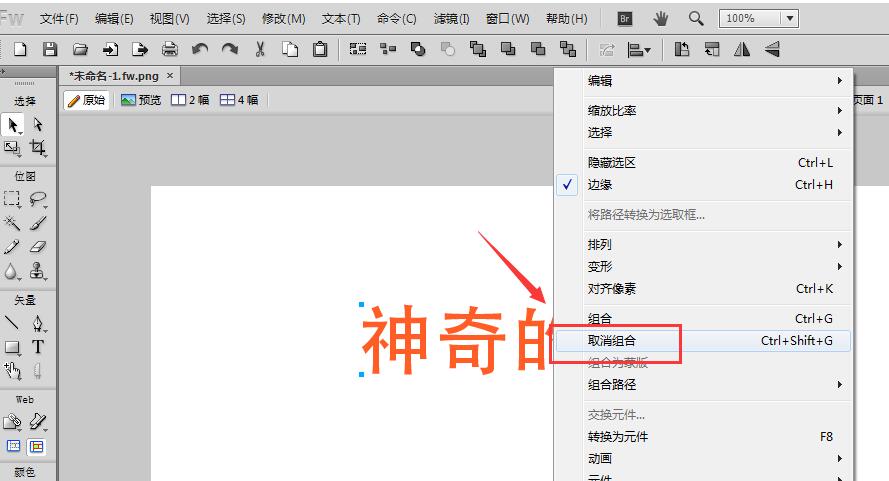Expand the 选择 submenu in context menu

tap(702, 133)
